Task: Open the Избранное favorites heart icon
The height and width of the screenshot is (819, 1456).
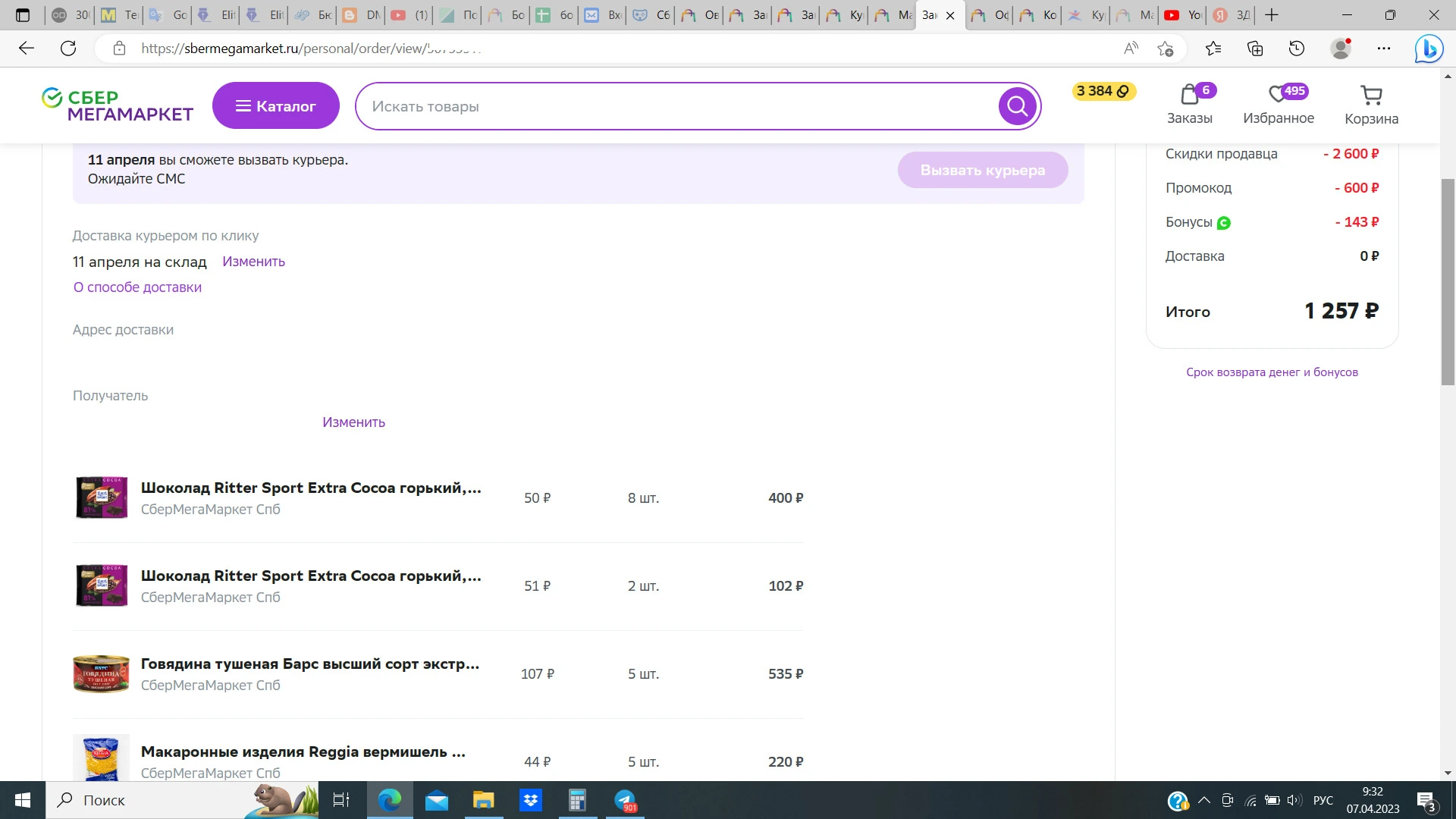Action: (x=1279, y=105)
